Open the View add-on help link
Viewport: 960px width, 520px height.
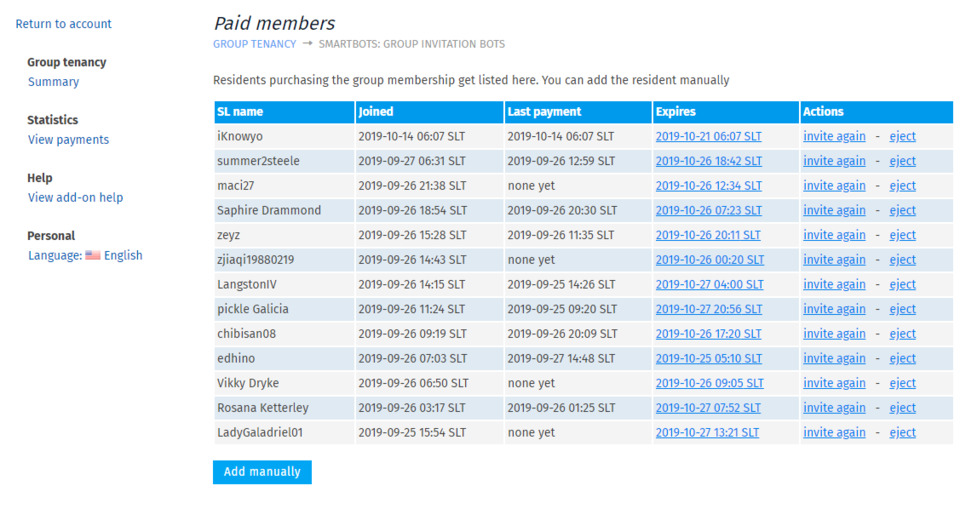(x=75, y=197)
